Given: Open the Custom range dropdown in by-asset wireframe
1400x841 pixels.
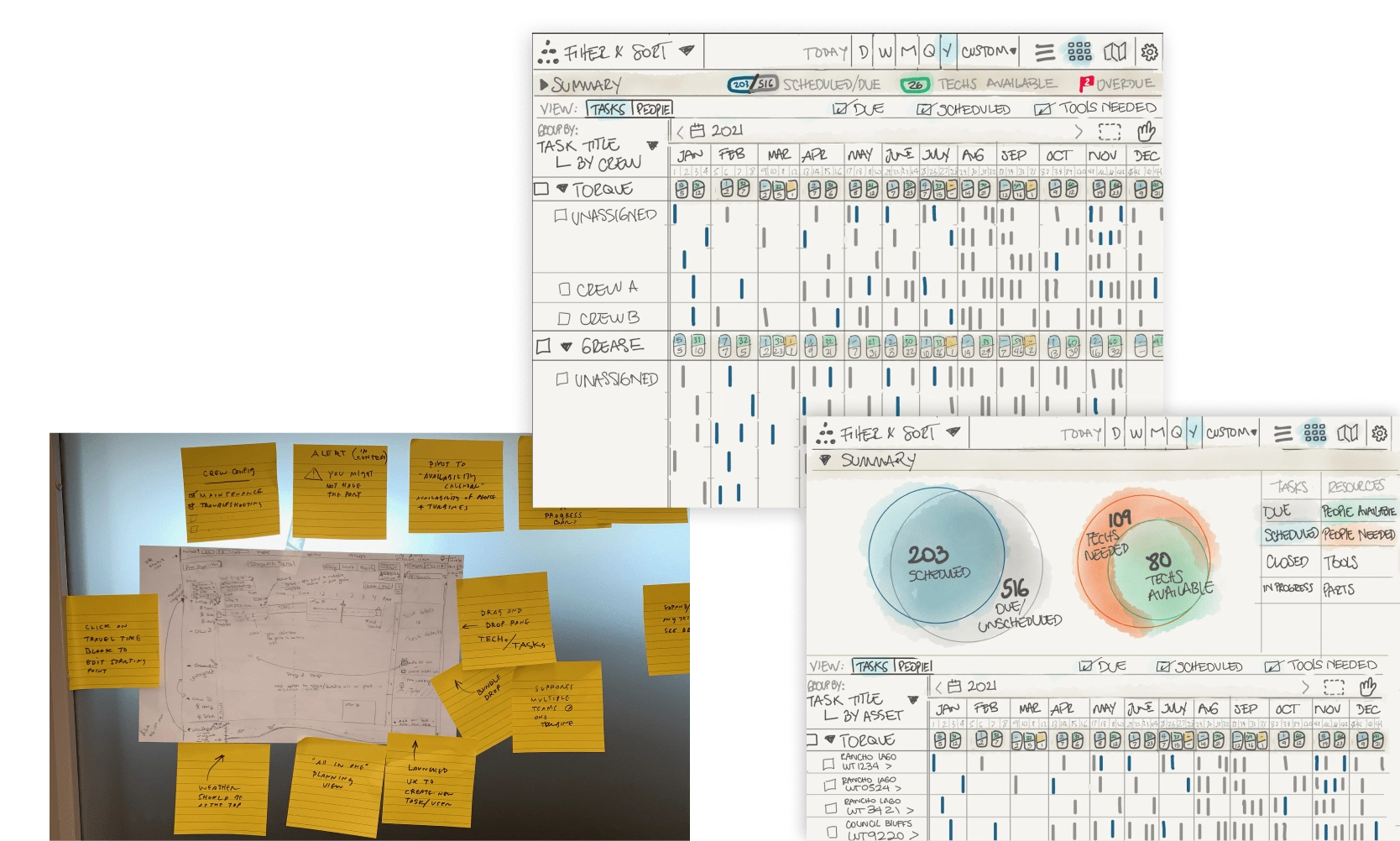Looking at the screenshot, I should (x=1231, y=432).
